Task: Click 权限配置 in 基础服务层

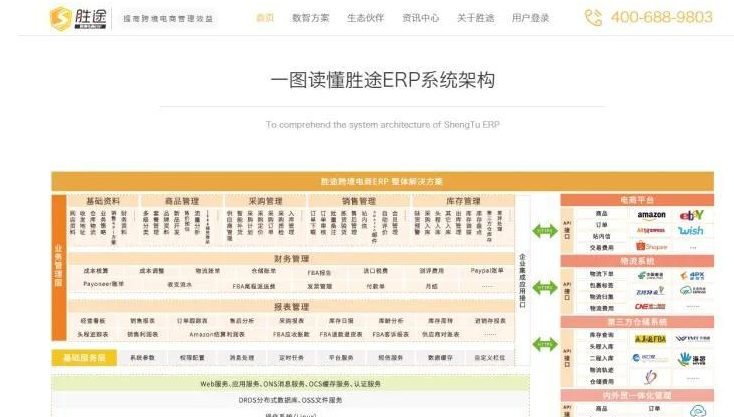Action: click(192, 358)
